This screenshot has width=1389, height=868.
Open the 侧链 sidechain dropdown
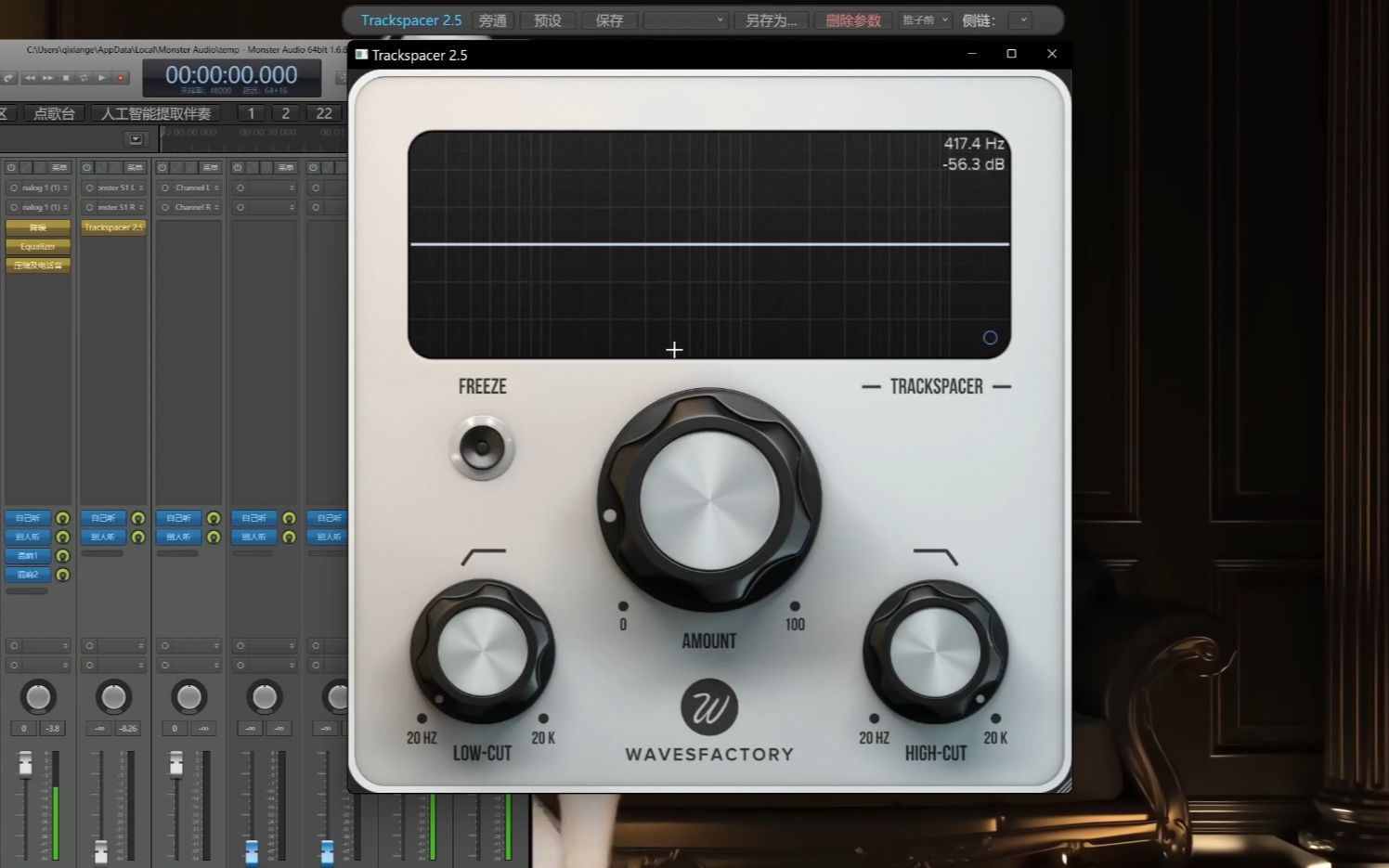pyautogui.click(x=1019, y=20)
